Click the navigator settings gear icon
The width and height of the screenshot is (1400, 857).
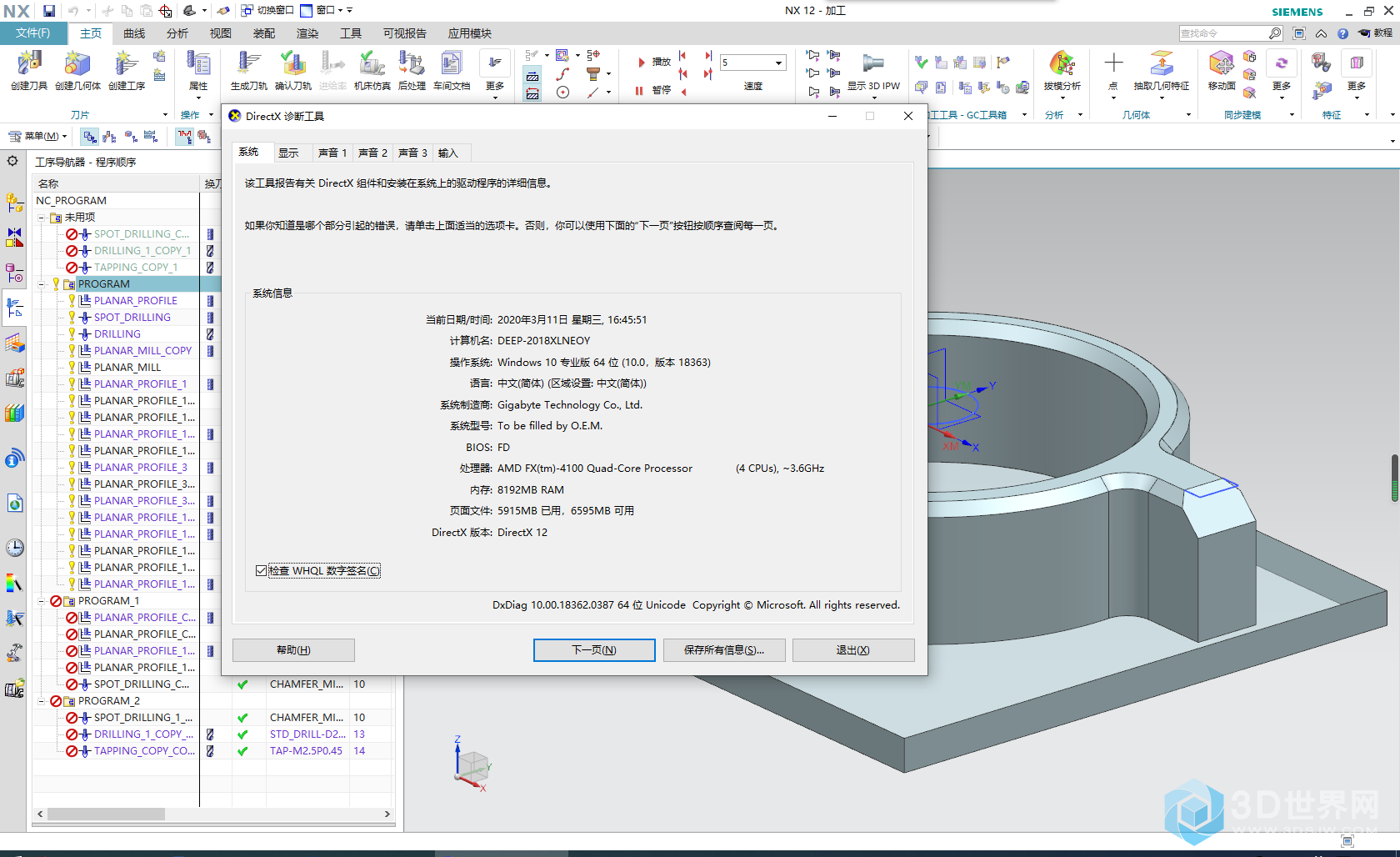click(x=12, y=161)
